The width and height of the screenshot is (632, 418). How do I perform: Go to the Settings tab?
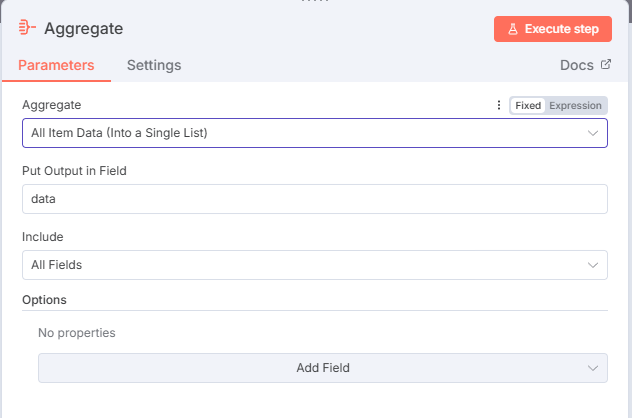pos(154,65)
